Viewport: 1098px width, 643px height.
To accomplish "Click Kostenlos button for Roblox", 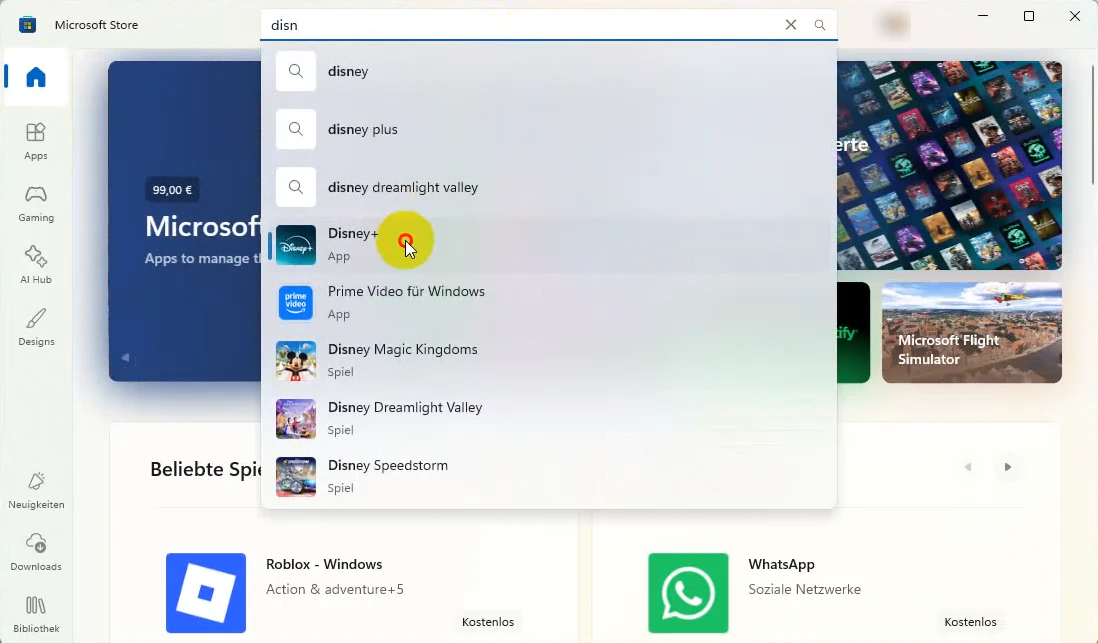I will coord(488,622).
